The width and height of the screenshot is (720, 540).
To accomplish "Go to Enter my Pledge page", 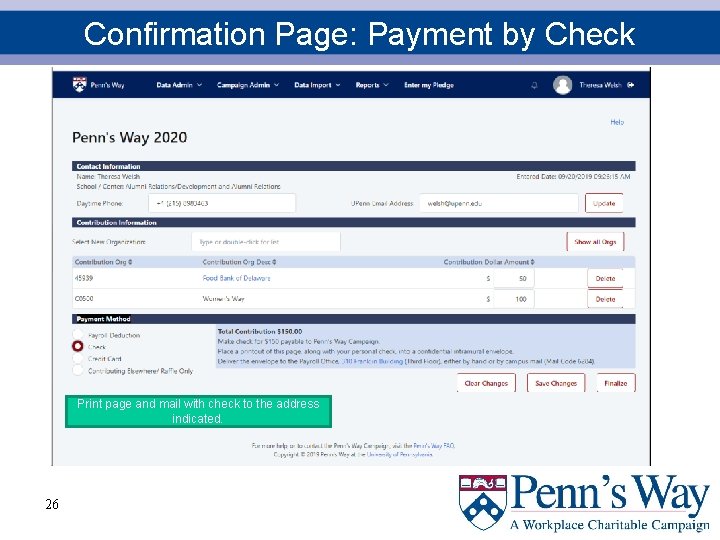I will click(x=429, y=85).
